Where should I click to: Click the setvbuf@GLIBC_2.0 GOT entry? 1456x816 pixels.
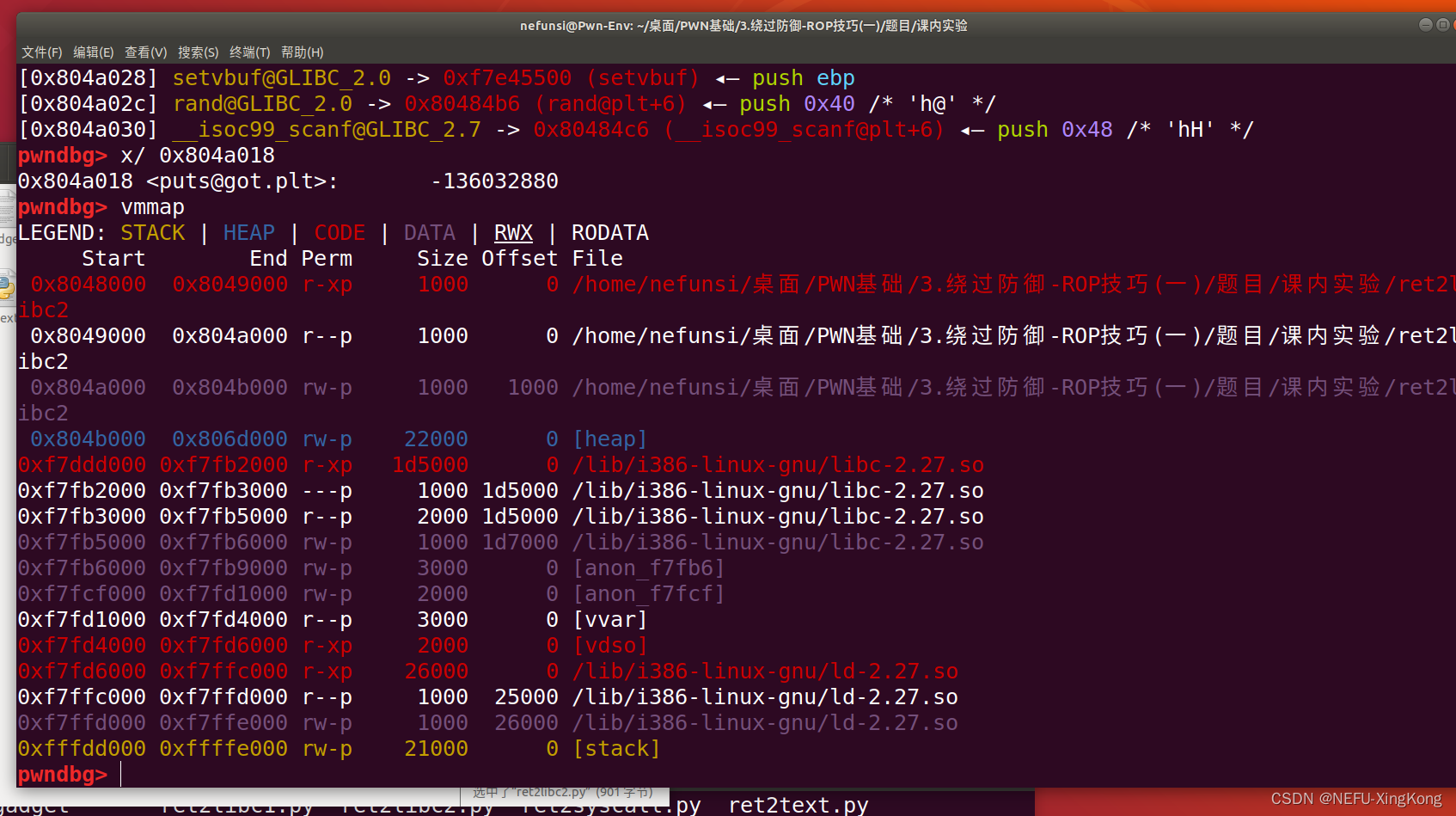(282, 78)
